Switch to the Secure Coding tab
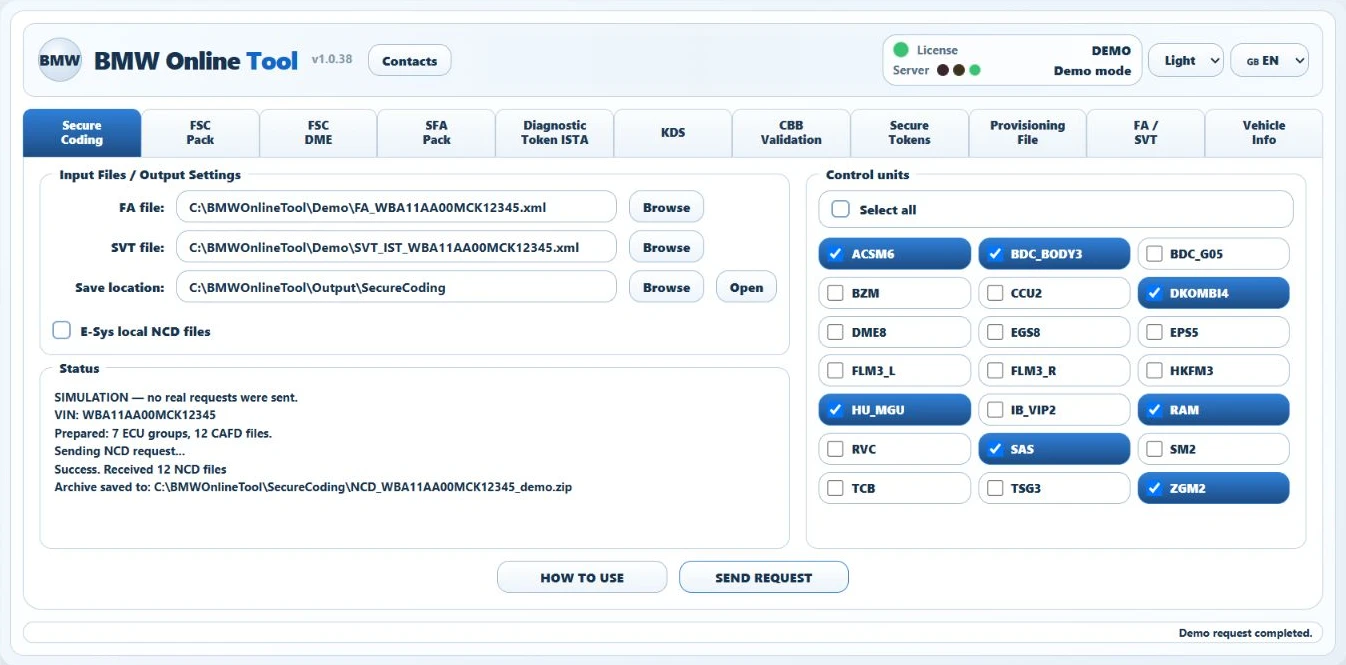1346x665 pixels. click(x=82, y=133)
